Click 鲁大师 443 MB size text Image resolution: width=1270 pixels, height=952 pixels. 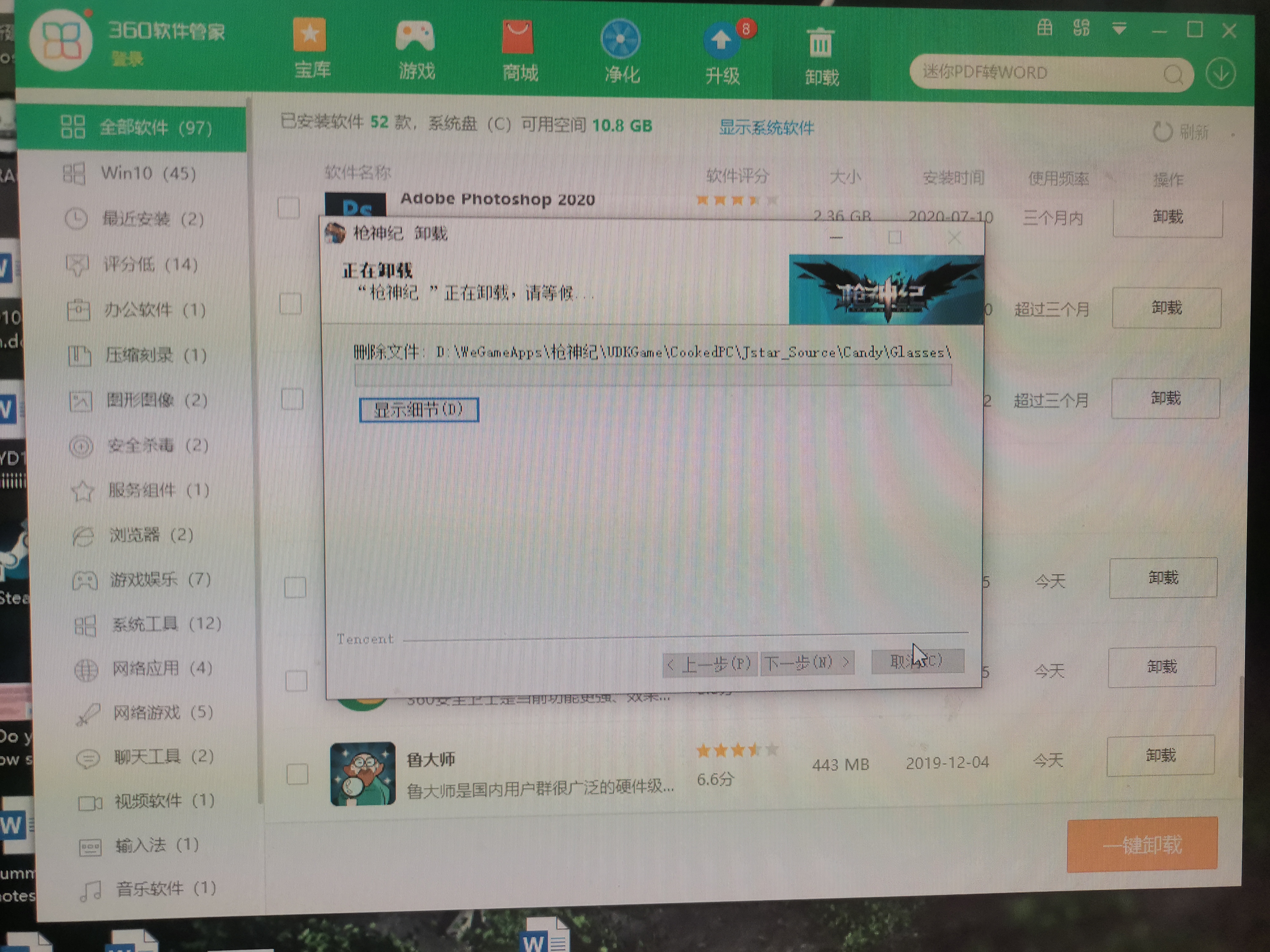840,764
